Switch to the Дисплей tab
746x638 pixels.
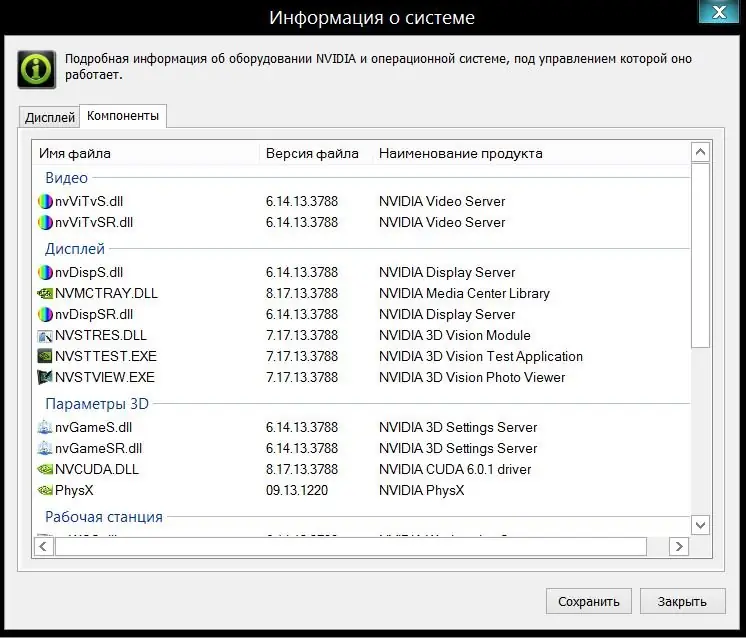pos(50,117)
